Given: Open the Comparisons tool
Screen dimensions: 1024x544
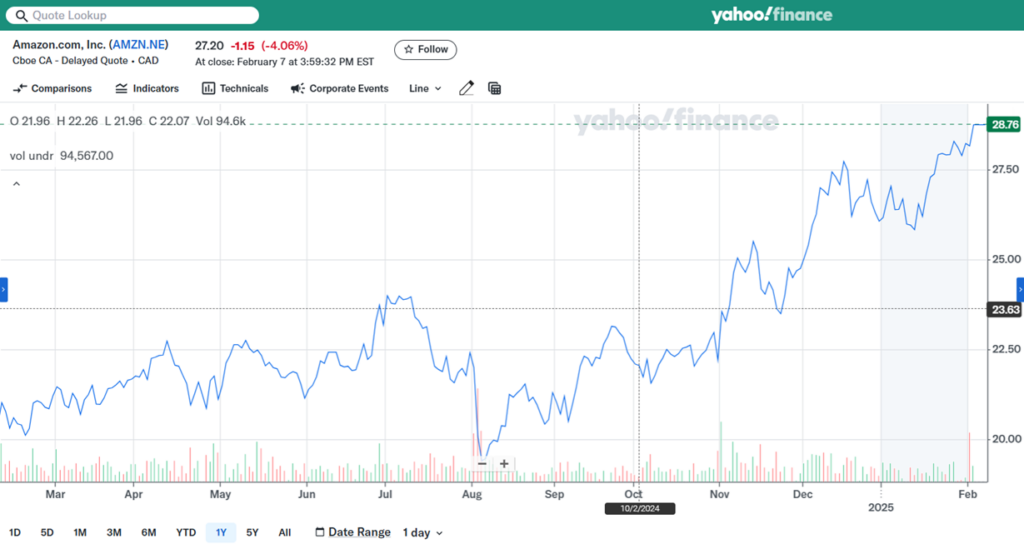Looking at the screenshot, I should pyautogui.click(x=52, y=89).
